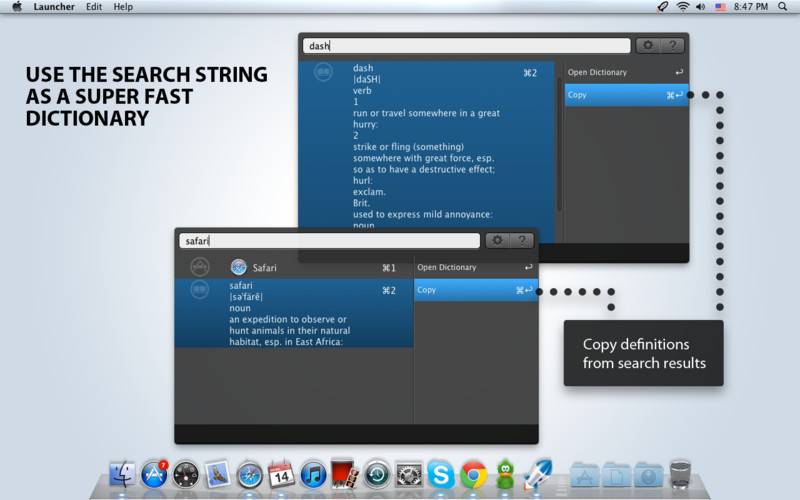The image size is (800, 500).
Task: Launch Google Chrome from the dock
Action: (x=473, y=475)
